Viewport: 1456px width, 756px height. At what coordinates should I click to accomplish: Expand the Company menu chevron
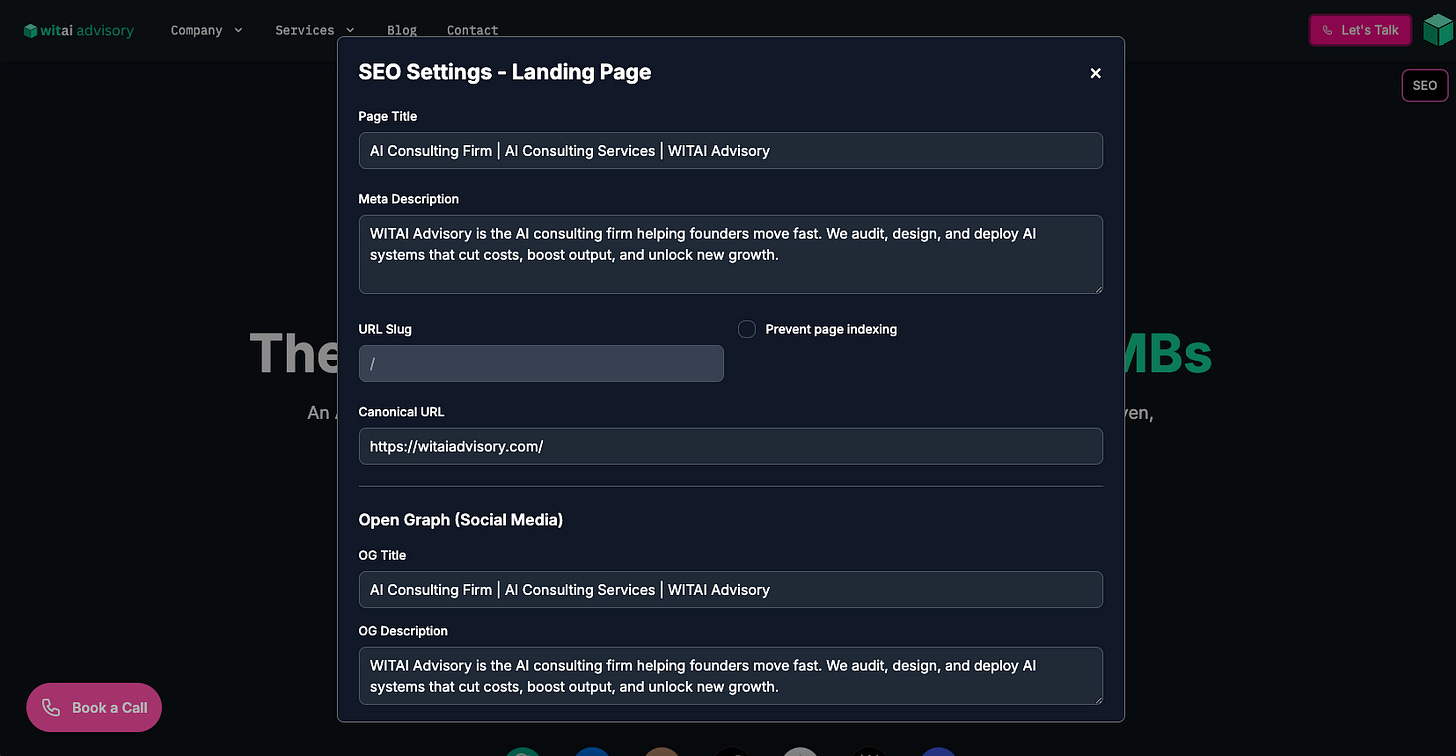[x=238, y=30]
